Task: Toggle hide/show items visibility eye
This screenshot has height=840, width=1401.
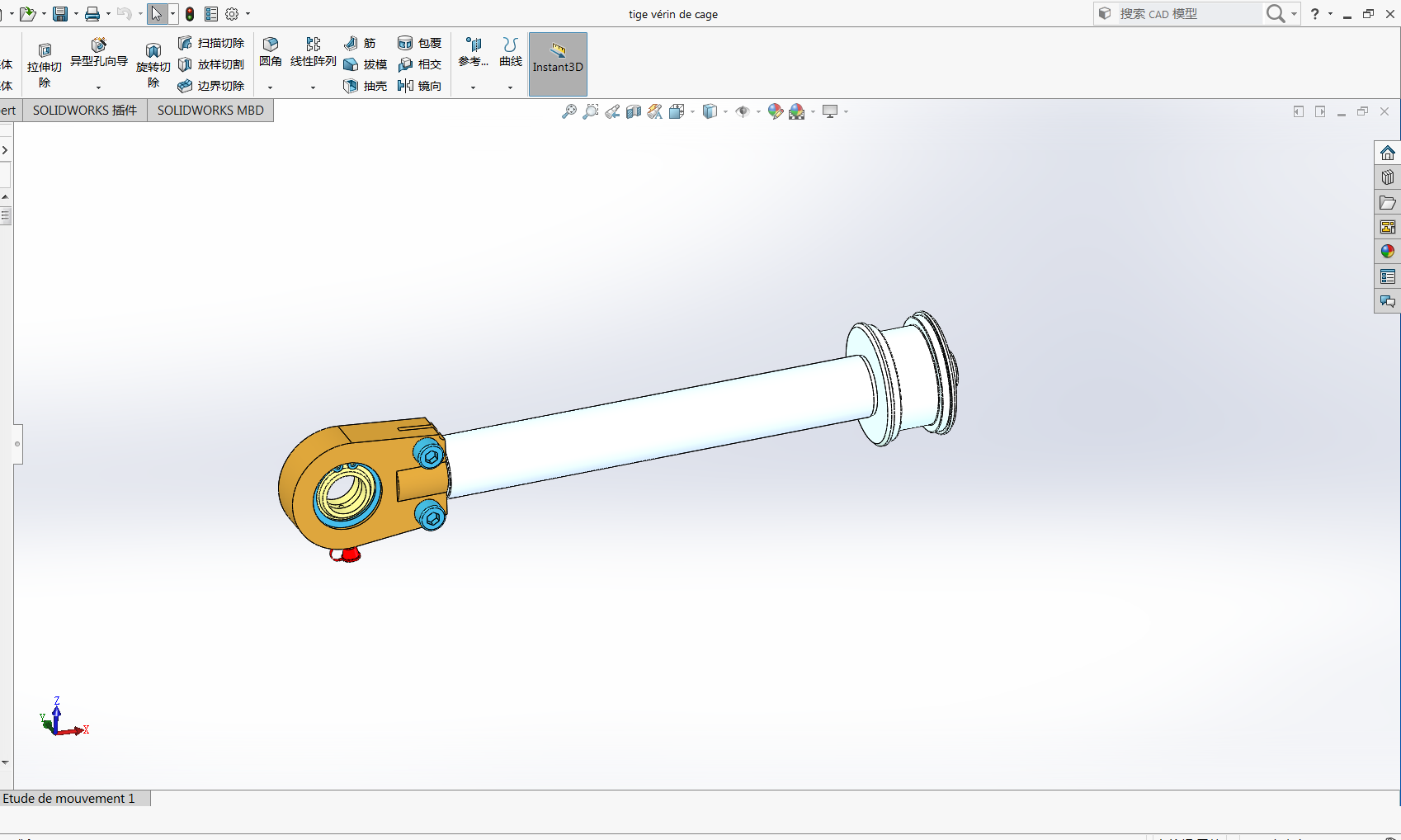Action: pos(742,111)
